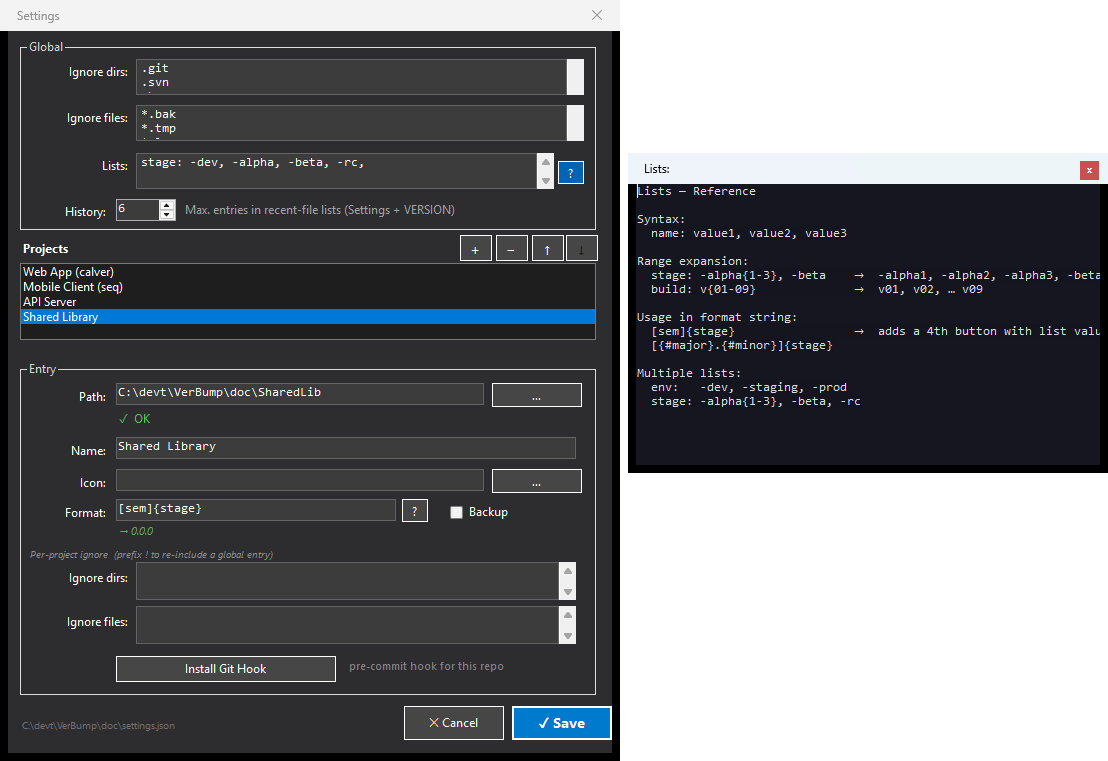This screenshot has width=1108, height=761.
Task: Click the Name field containing Shared Library
Action: (346, 447)
